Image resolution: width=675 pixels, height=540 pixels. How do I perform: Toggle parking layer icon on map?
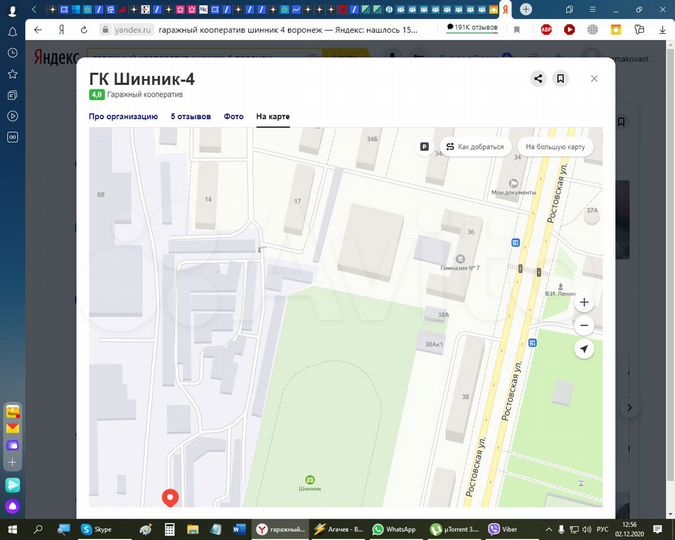424,147
